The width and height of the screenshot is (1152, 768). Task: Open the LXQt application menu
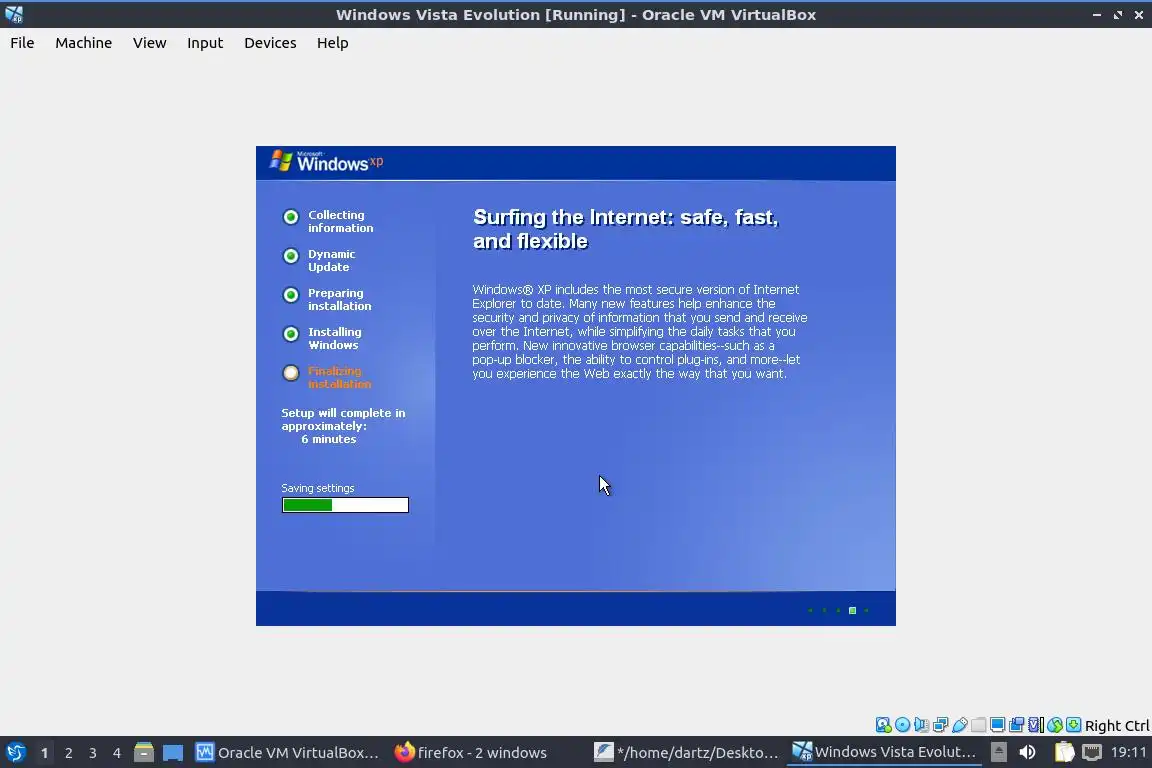click(x=15, y=753)
